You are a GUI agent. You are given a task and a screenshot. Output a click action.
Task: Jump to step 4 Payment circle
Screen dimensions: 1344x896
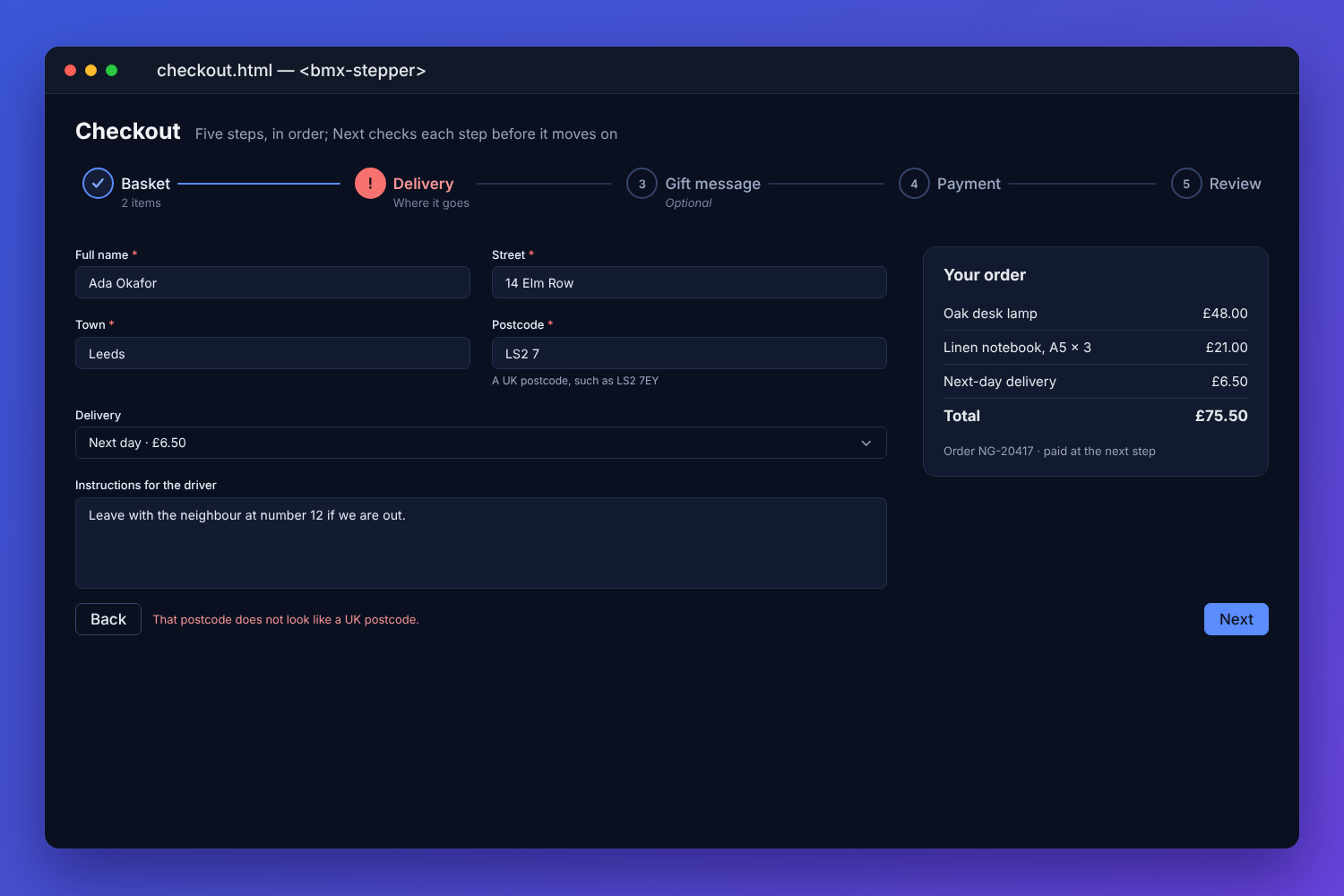[914, 183]
